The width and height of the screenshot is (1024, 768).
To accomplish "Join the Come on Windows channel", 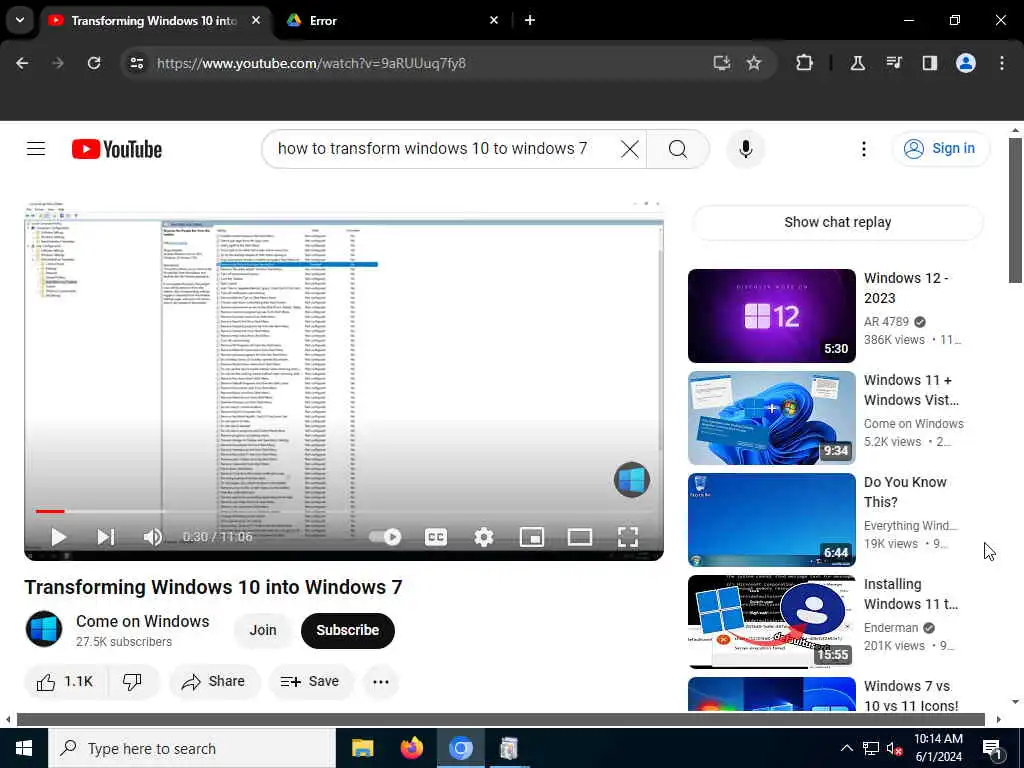I will pos(263,630).
